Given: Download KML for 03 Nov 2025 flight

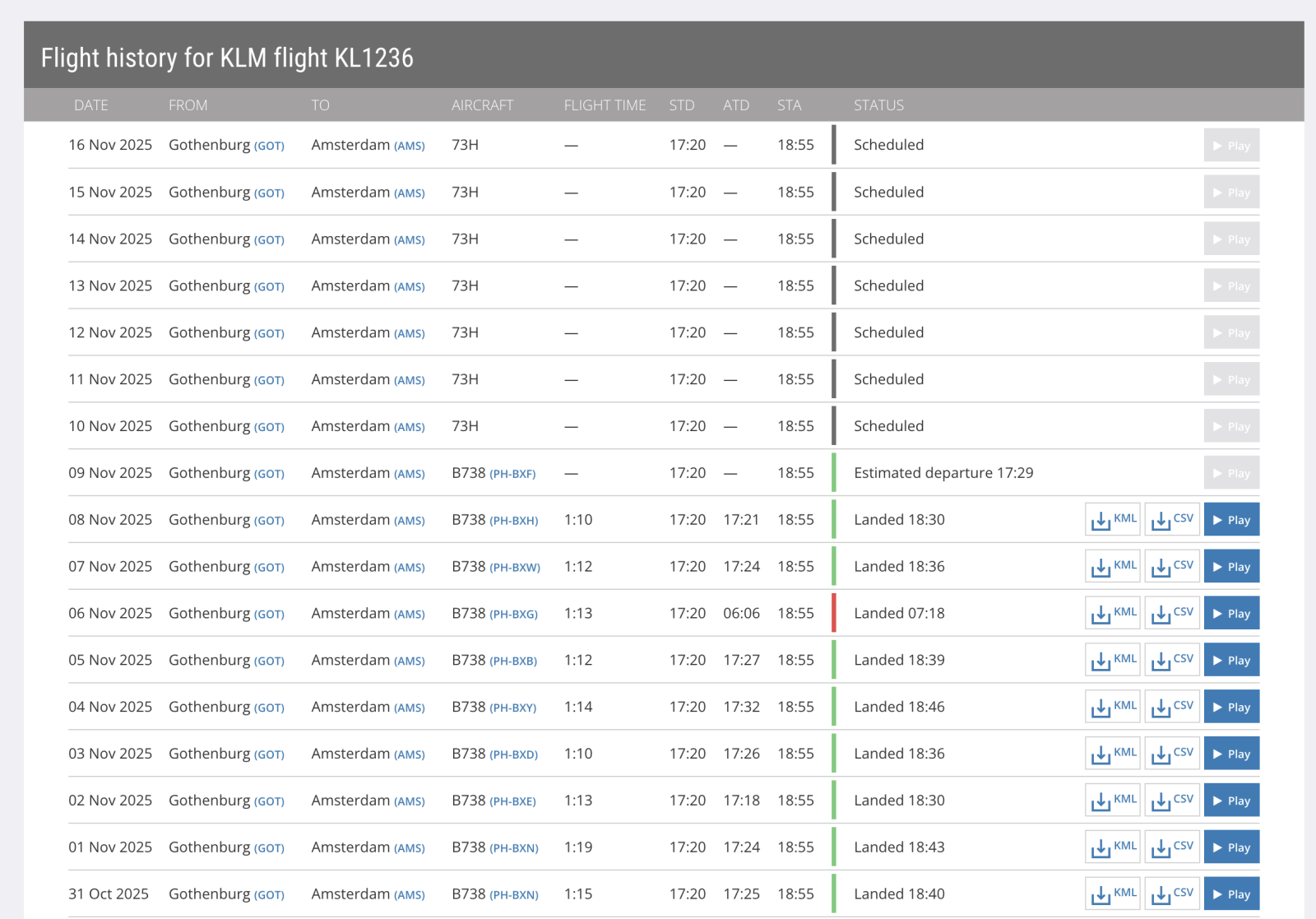Looking at the screenshot, I should 1113,754.
